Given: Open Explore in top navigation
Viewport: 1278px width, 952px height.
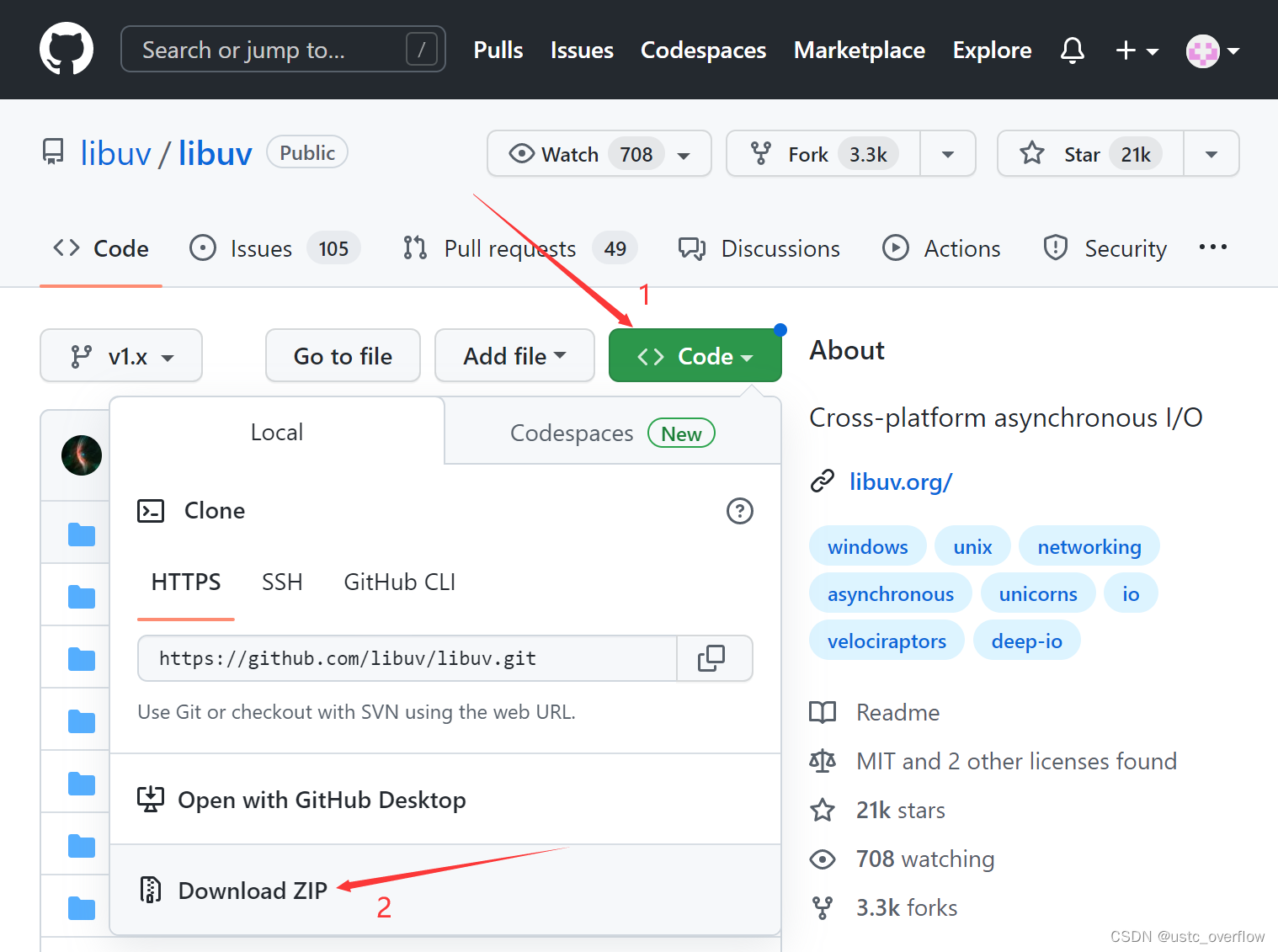Looking at the screenshot, I should 992,51.
